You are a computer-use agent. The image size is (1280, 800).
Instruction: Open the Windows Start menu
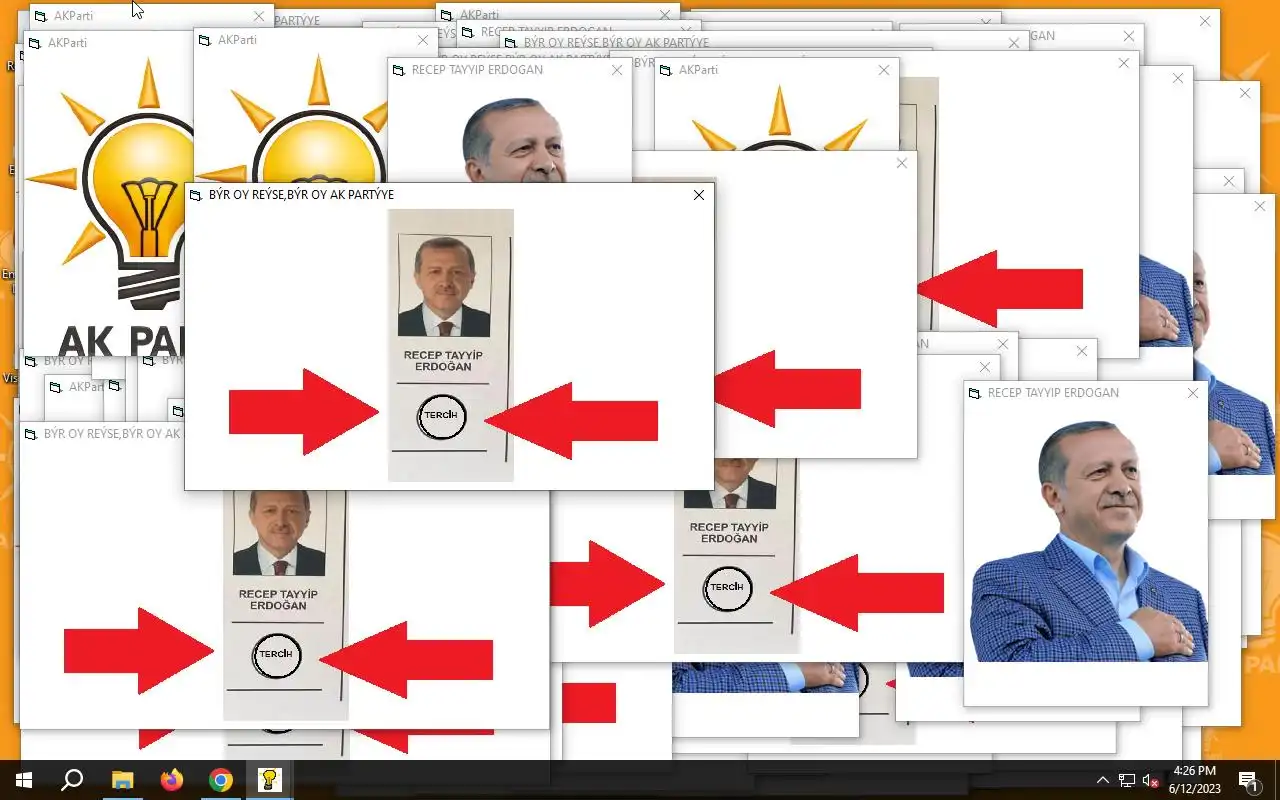pyautogui.click(x=23, y=780)
